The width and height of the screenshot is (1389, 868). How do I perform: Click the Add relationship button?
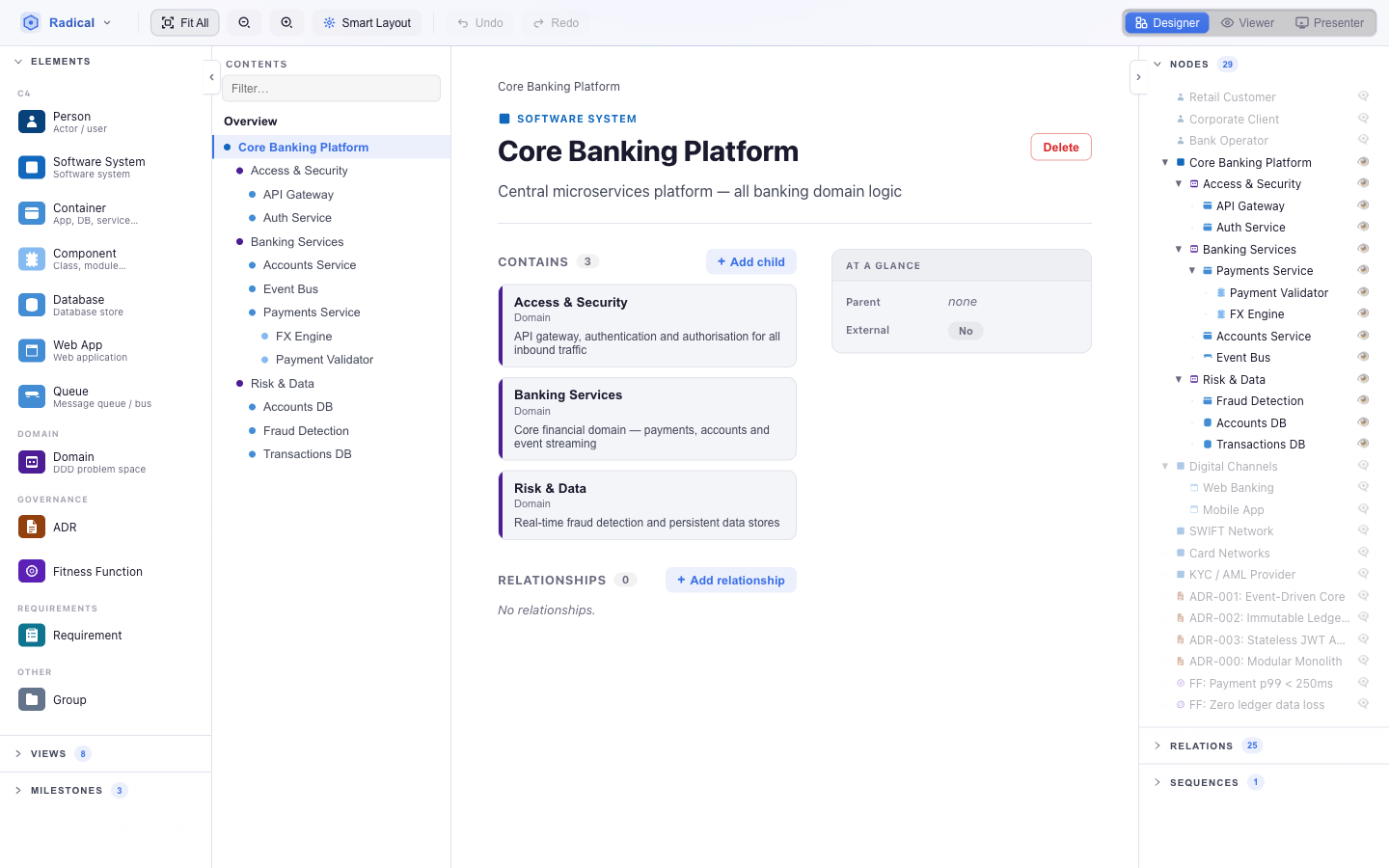731,581
